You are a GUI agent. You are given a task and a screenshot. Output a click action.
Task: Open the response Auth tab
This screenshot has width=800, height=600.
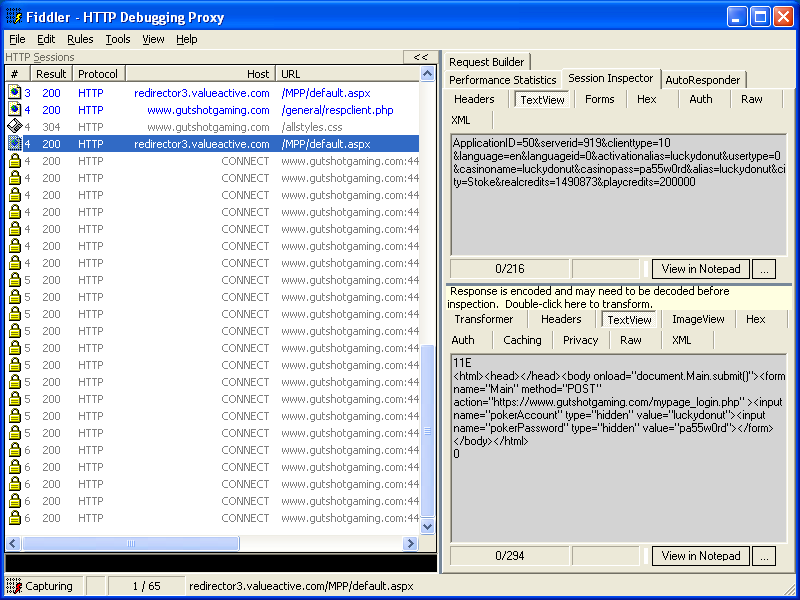click(x=463, y=340)
